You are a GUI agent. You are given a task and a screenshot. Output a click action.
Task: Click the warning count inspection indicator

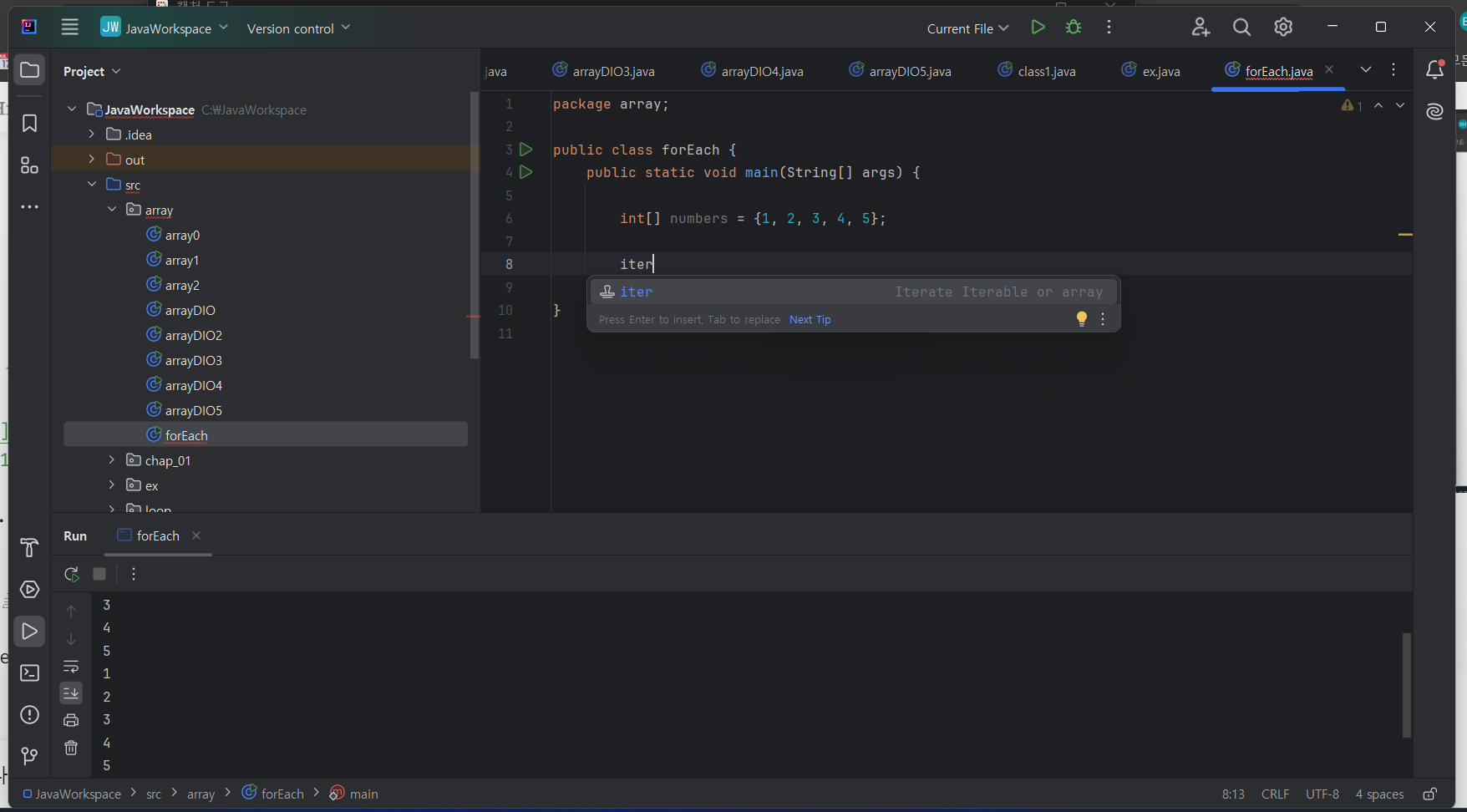(1352, 105)
